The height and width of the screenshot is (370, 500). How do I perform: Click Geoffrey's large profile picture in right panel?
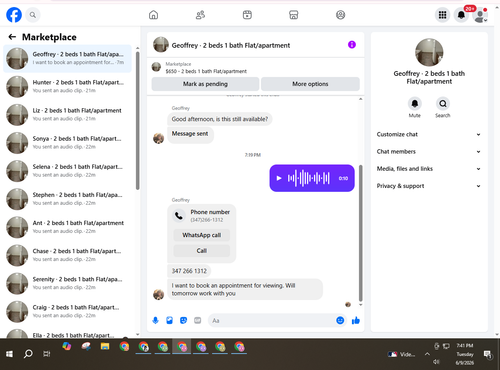(429, 52)
